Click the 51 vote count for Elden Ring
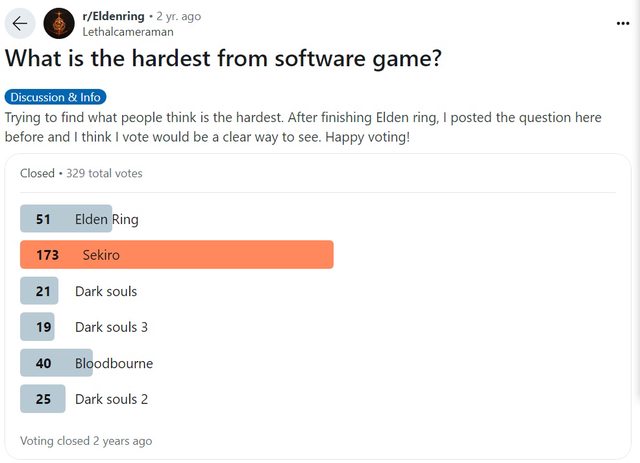640x463 pixels. click(43, 219)
